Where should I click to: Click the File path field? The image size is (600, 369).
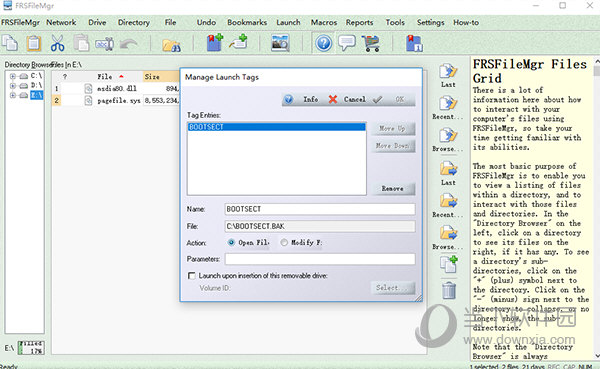pyautogui.click(x=320, y=226)
